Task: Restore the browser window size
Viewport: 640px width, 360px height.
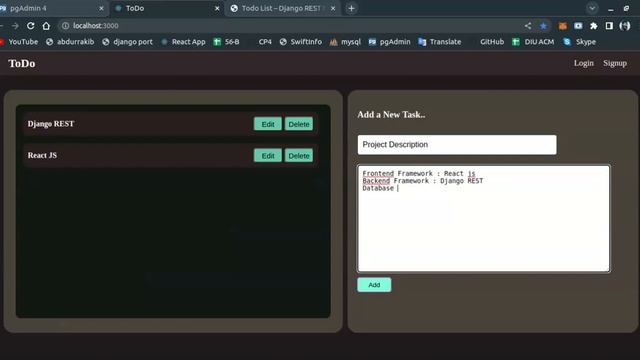Action: [627, 8]
